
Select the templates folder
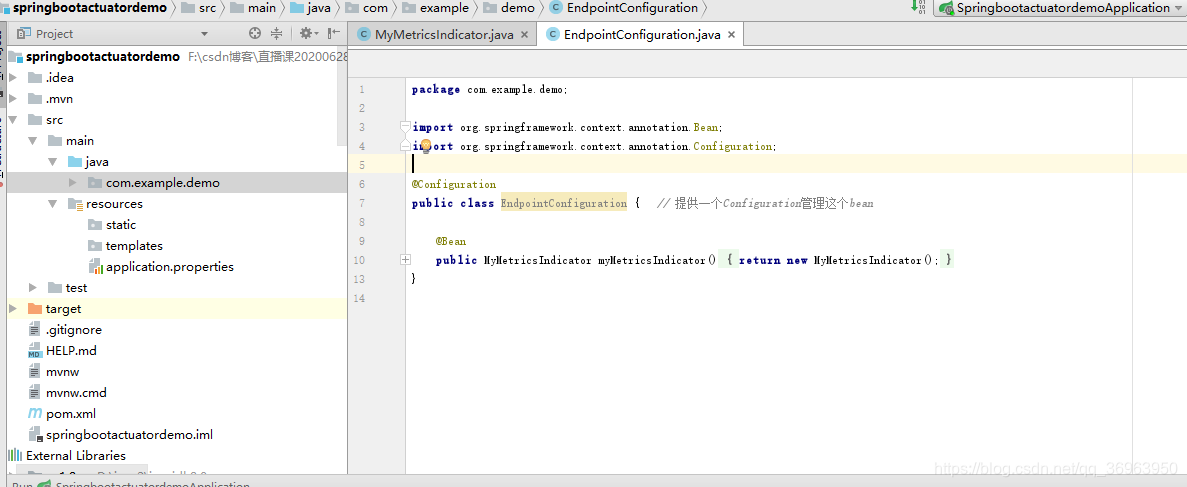(134, 245)
